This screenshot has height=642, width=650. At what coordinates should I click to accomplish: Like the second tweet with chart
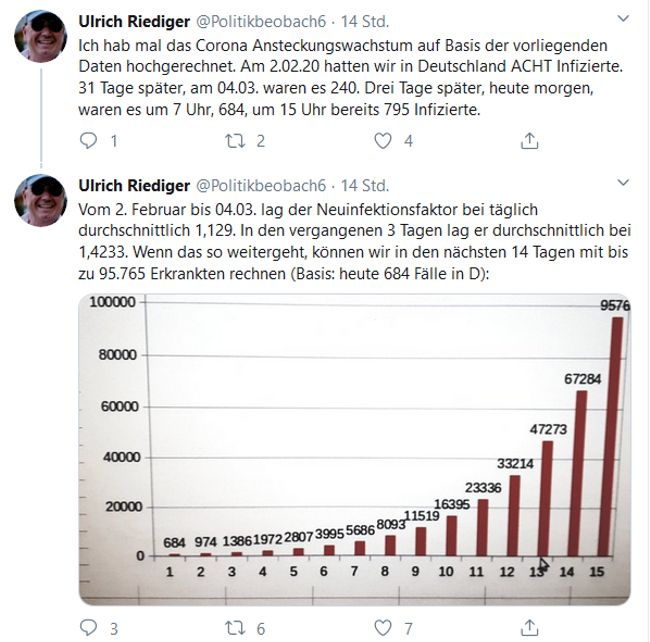click(383, 628)
